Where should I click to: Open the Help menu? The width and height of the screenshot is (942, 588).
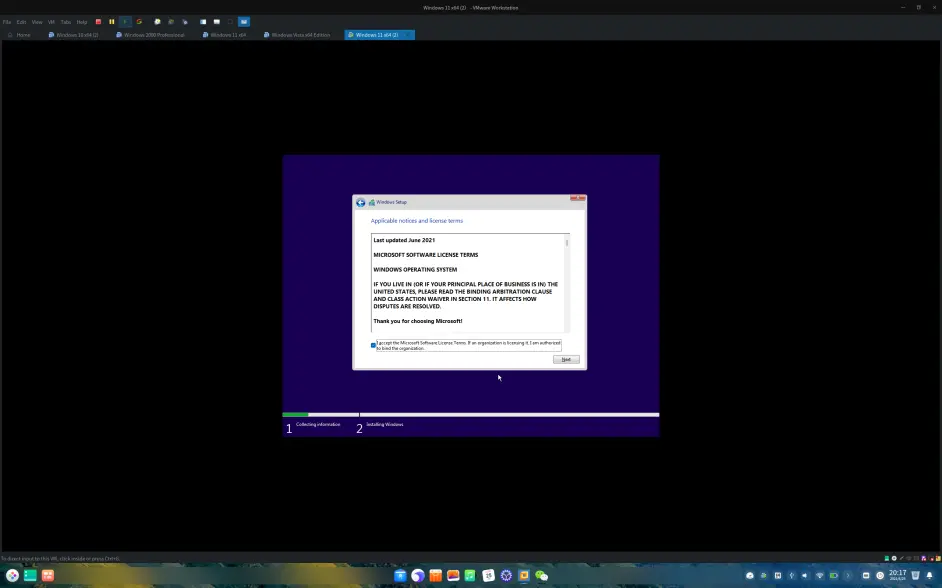tap(82, 22)
